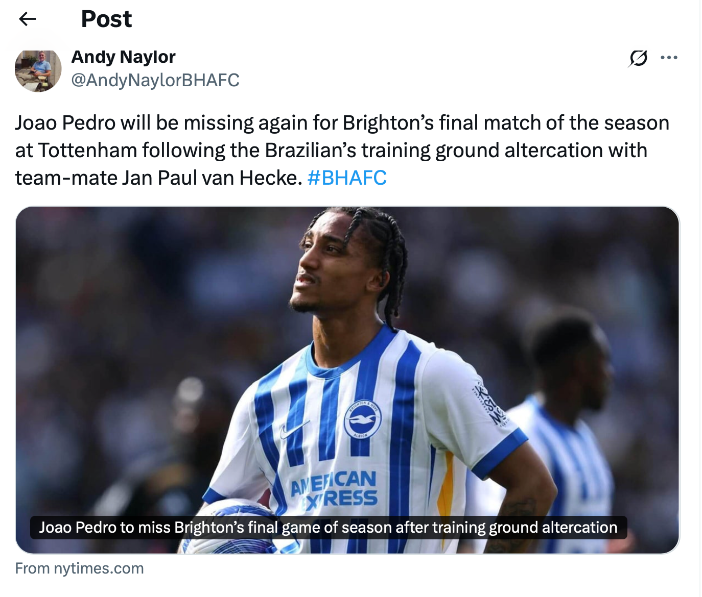Click the "Post" page heading

click(x=106, y=19)
